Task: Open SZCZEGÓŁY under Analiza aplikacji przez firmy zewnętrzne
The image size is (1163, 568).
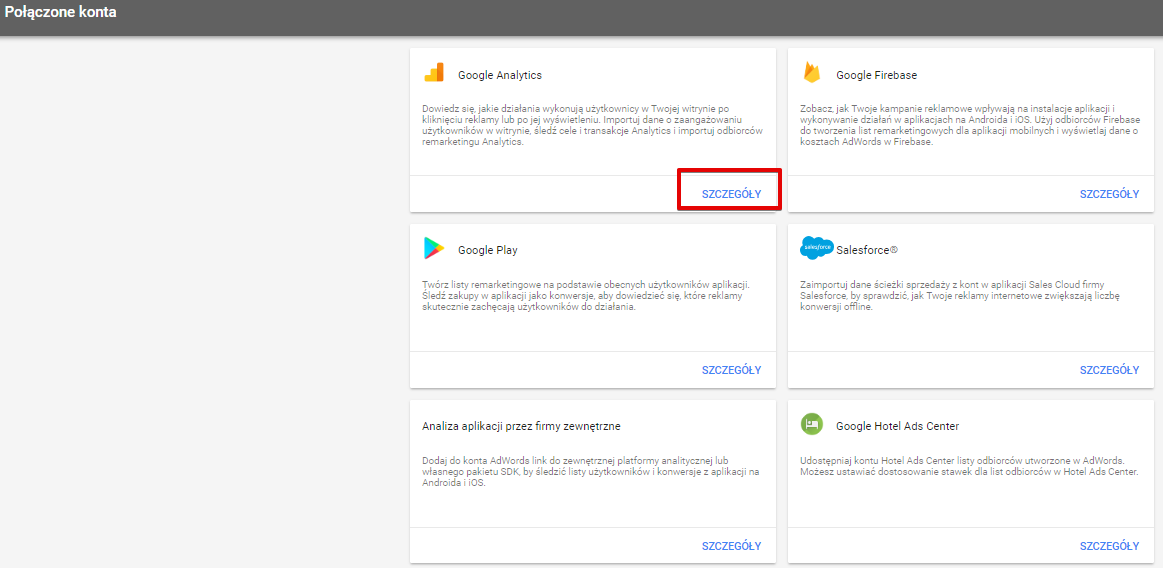Action: (731, 546)
